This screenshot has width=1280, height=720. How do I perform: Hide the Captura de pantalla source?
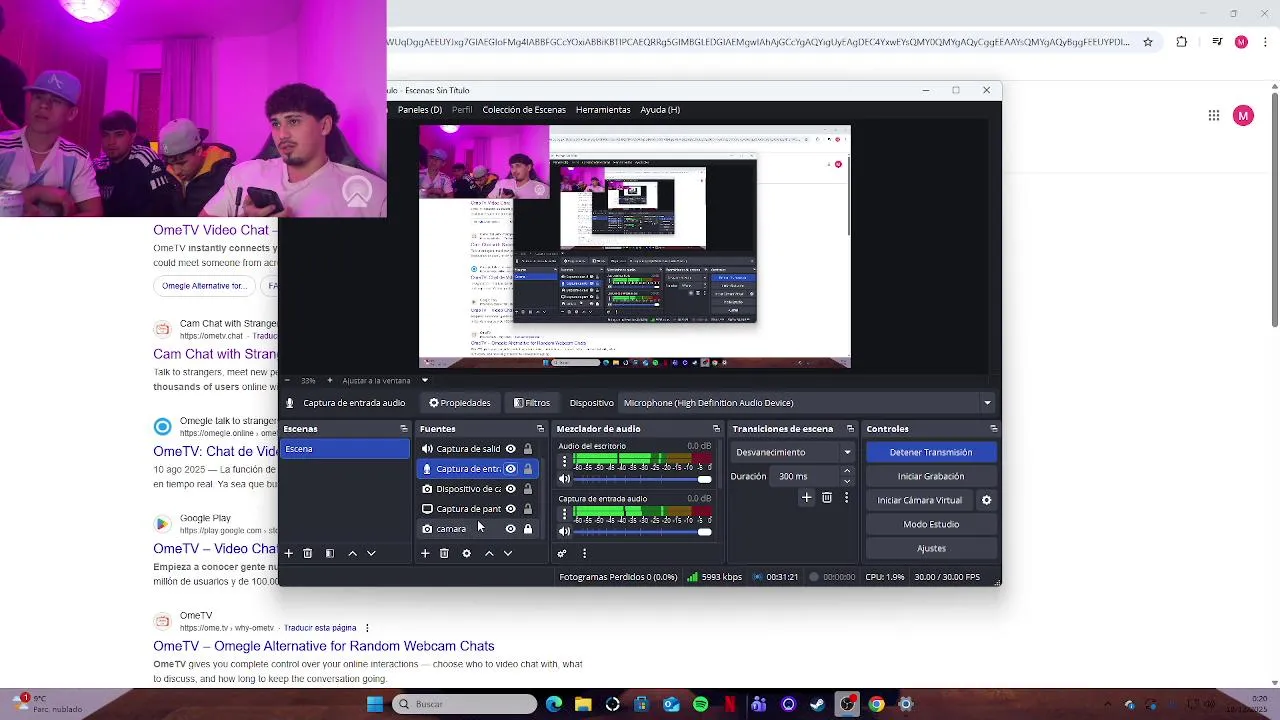coord(511,509)
